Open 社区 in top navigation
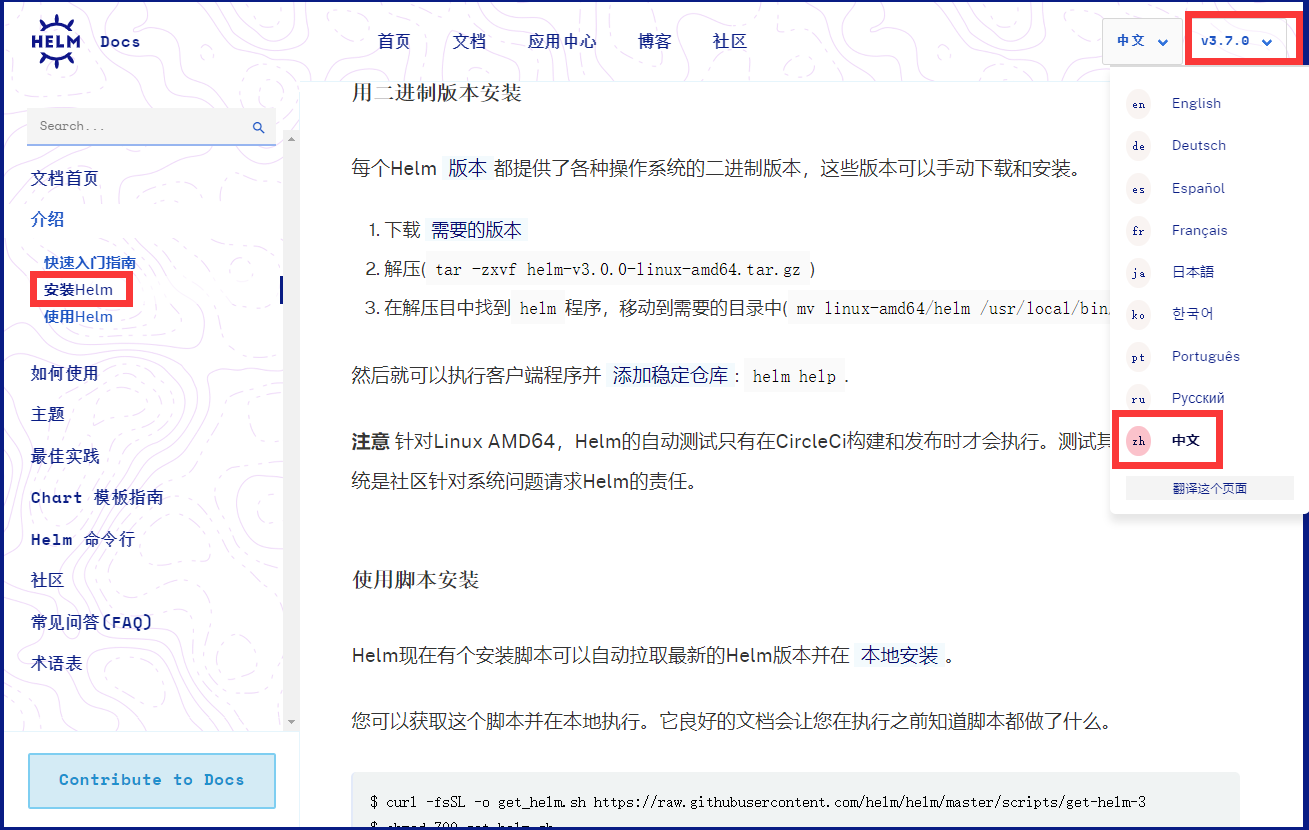 pos(730,41)
